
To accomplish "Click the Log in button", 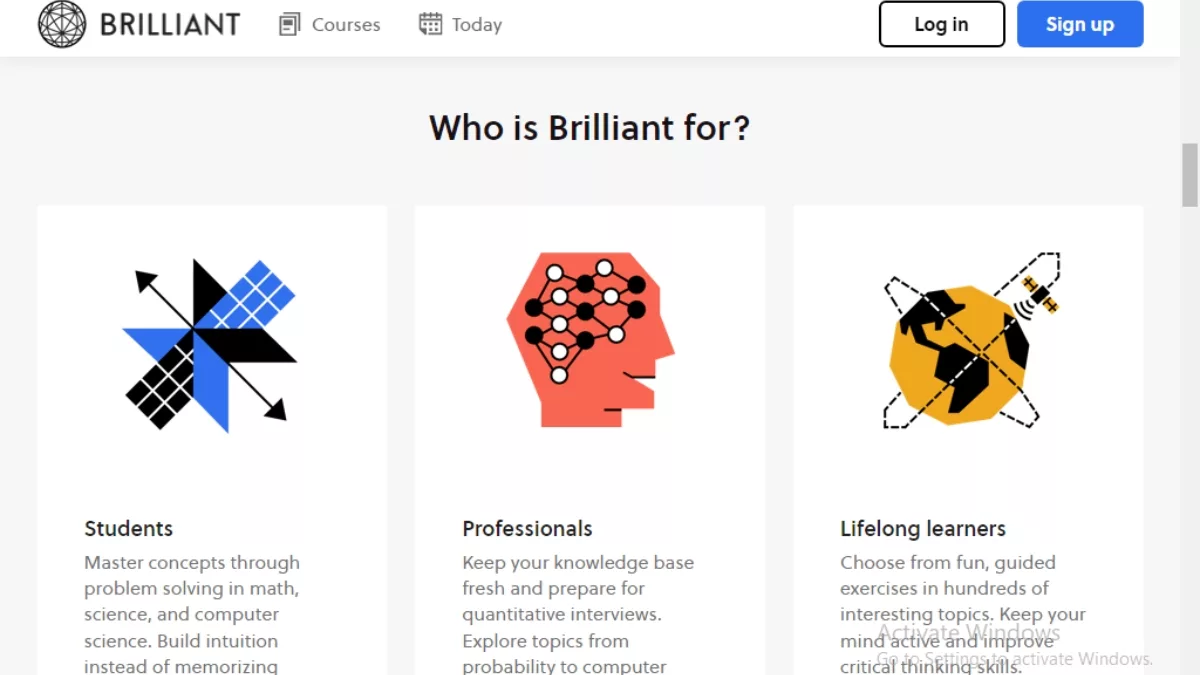I will tap(942, 24).
